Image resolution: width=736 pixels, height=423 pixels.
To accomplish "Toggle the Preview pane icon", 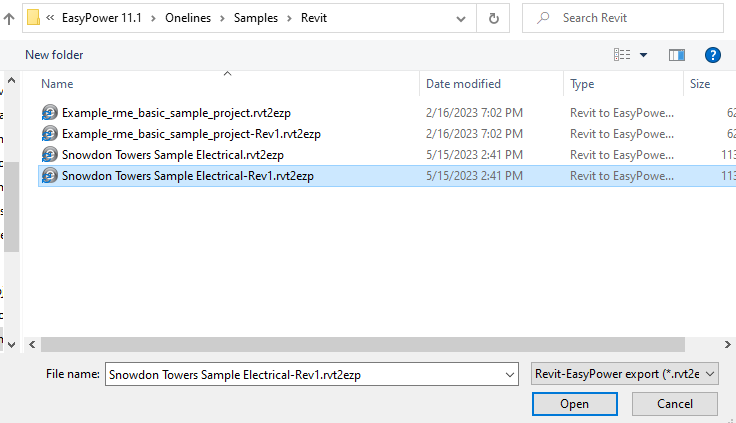I will 677,55.
